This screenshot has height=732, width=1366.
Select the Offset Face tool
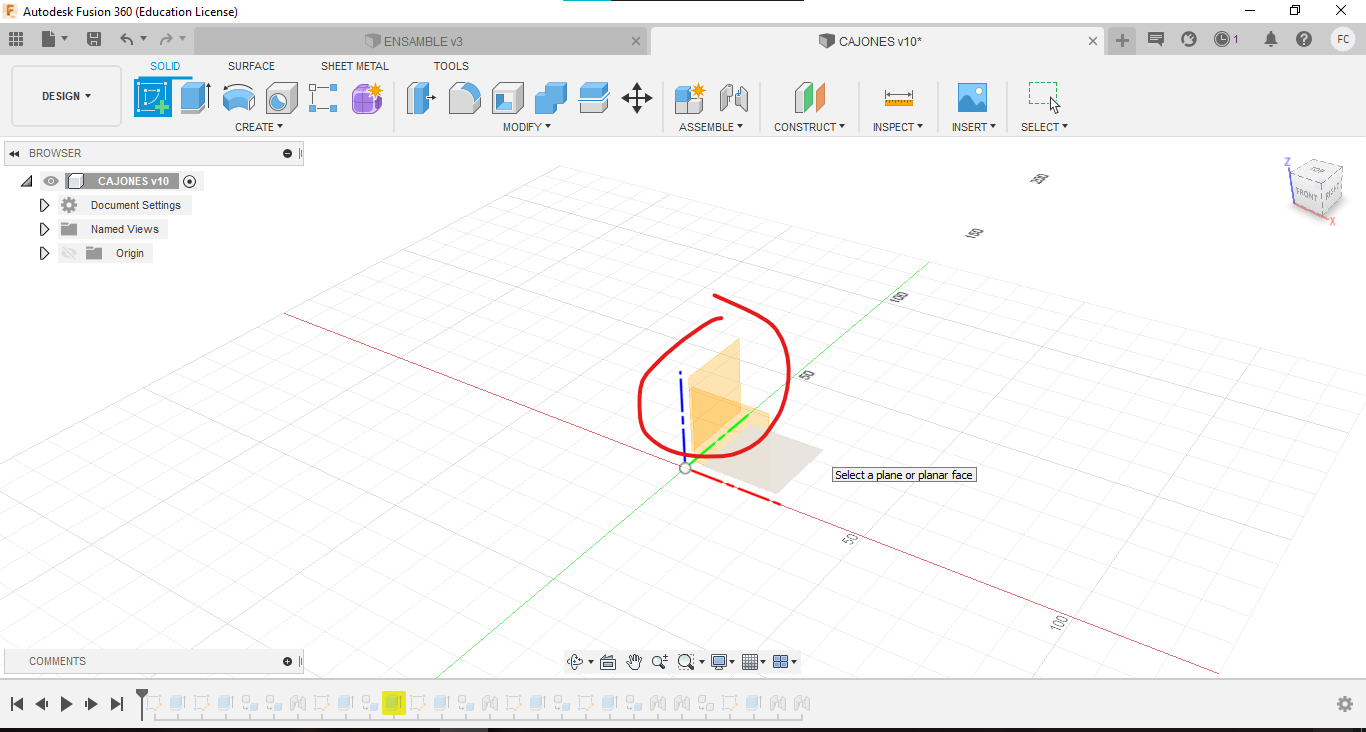click(x=594, y=98)
